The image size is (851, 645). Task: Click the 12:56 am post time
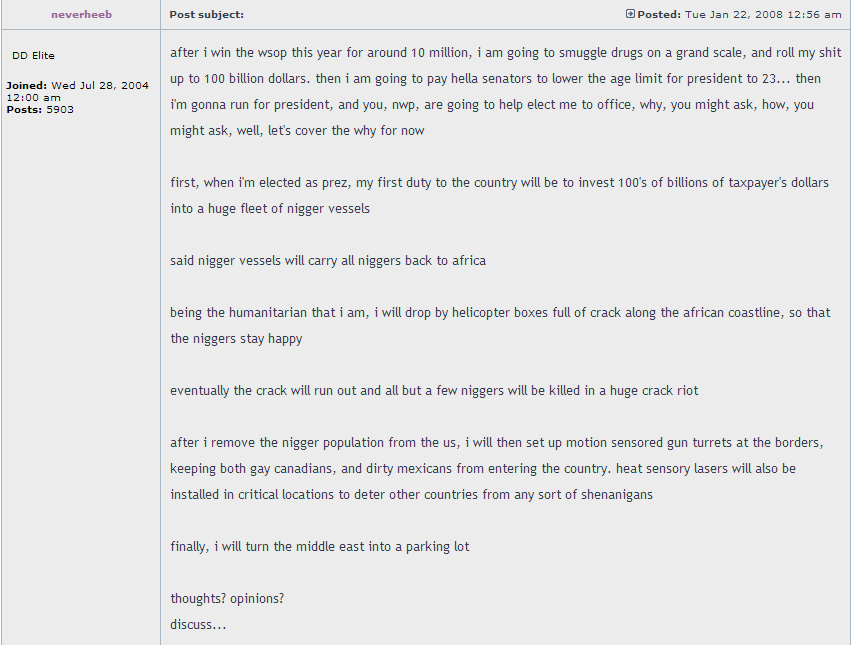click(x=816, y=15)
